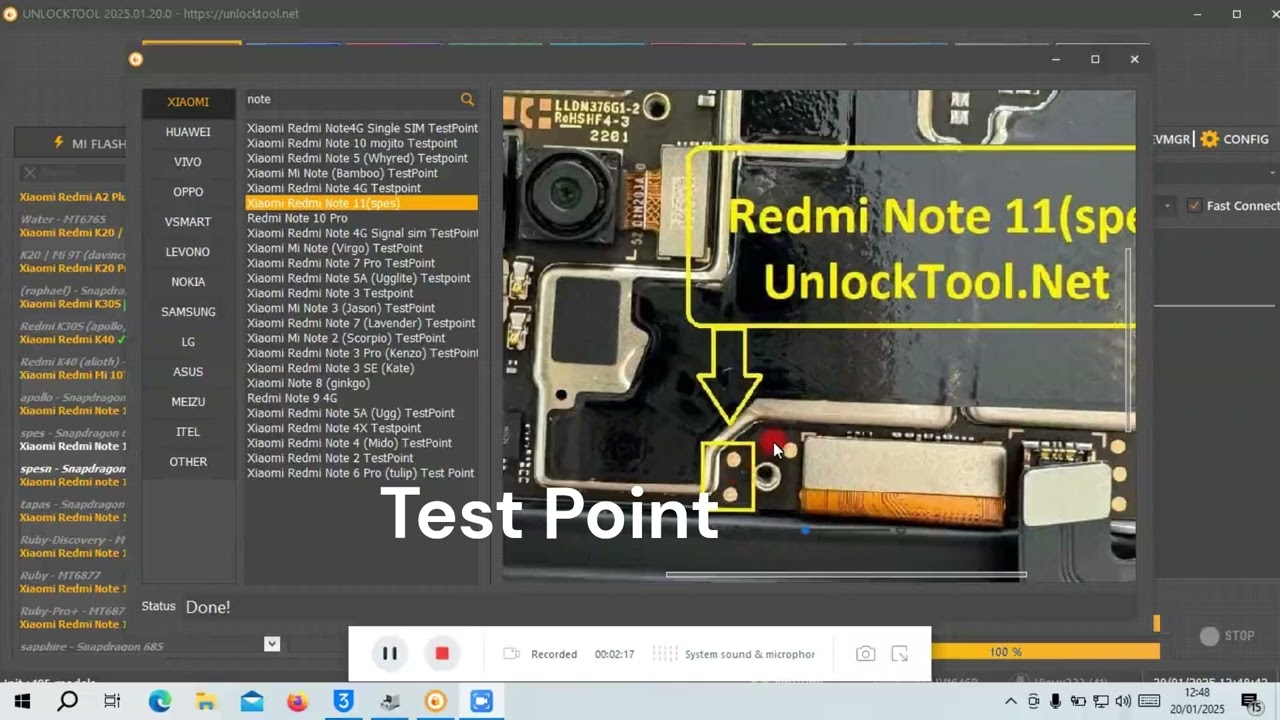Screen dimensions: 1280x720
Task: Click the vertical scrollbar of testpoint image
Action: [x=1130, y=340]
